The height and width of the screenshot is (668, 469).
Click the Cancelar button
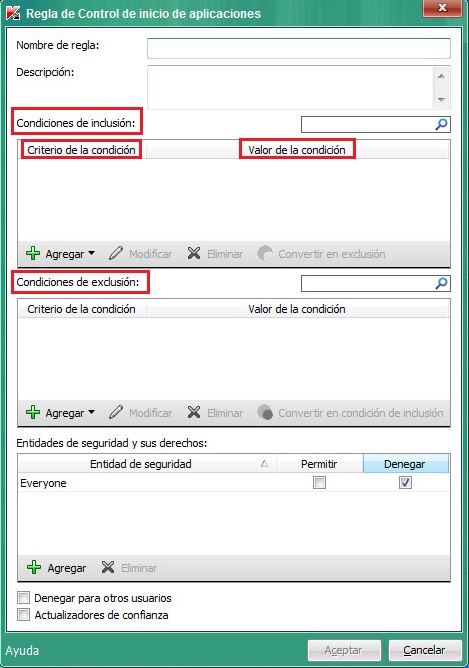pos(425,651)
